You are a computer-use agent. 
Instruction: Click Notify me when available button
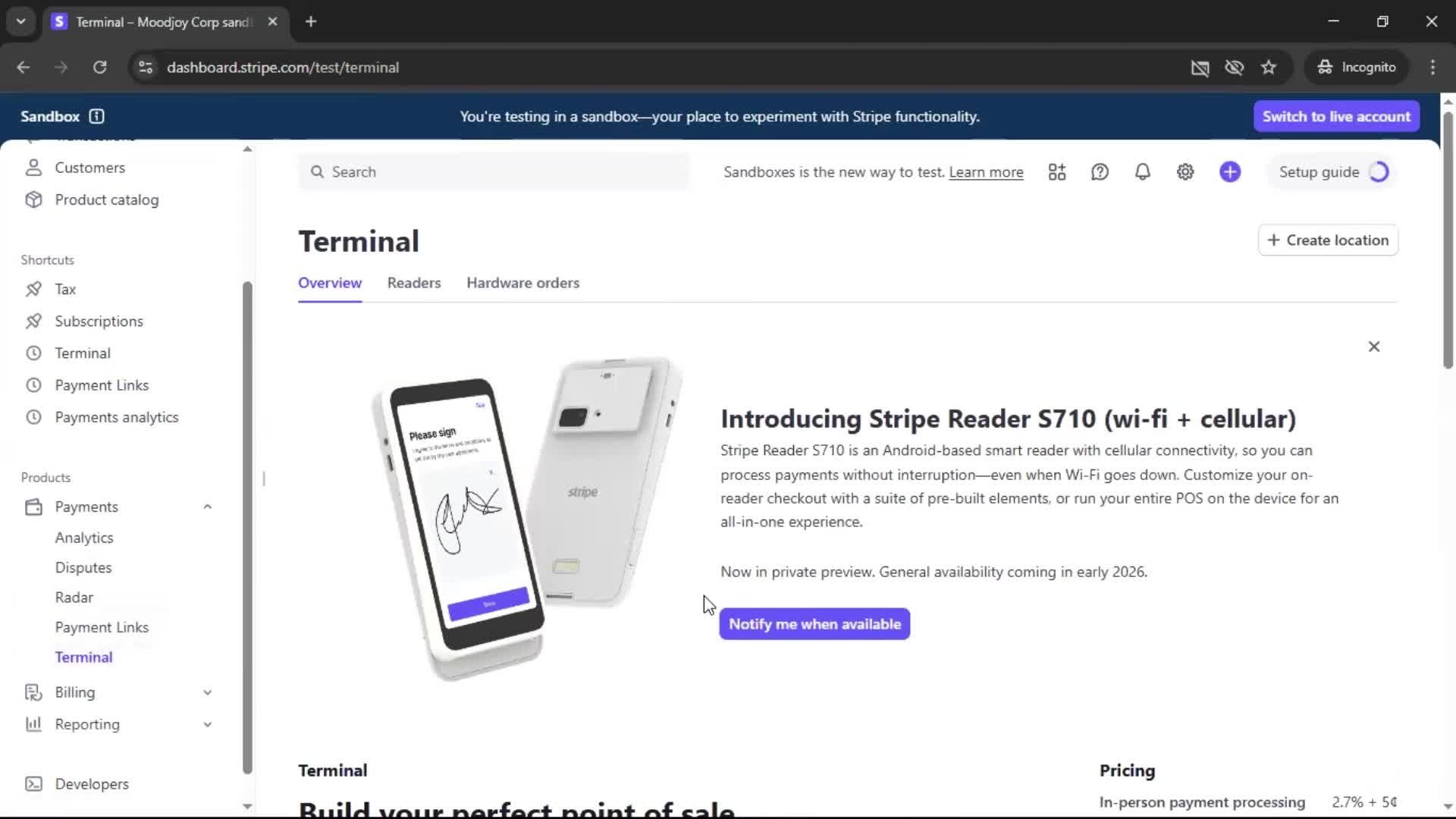point(814,624)
